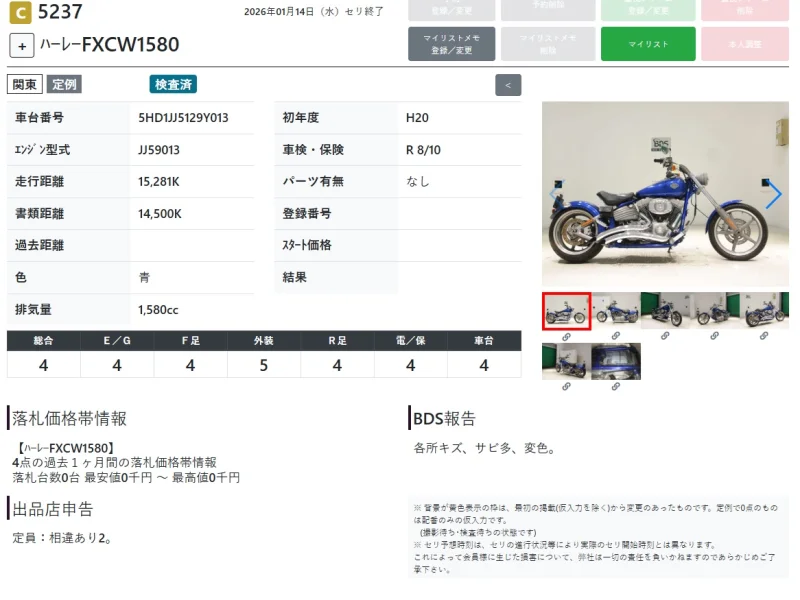The width and height of the screenshot is (800, 600).
Task: Click the declaration 定員：相違あり2。
Action: click(x=62, y=538)
